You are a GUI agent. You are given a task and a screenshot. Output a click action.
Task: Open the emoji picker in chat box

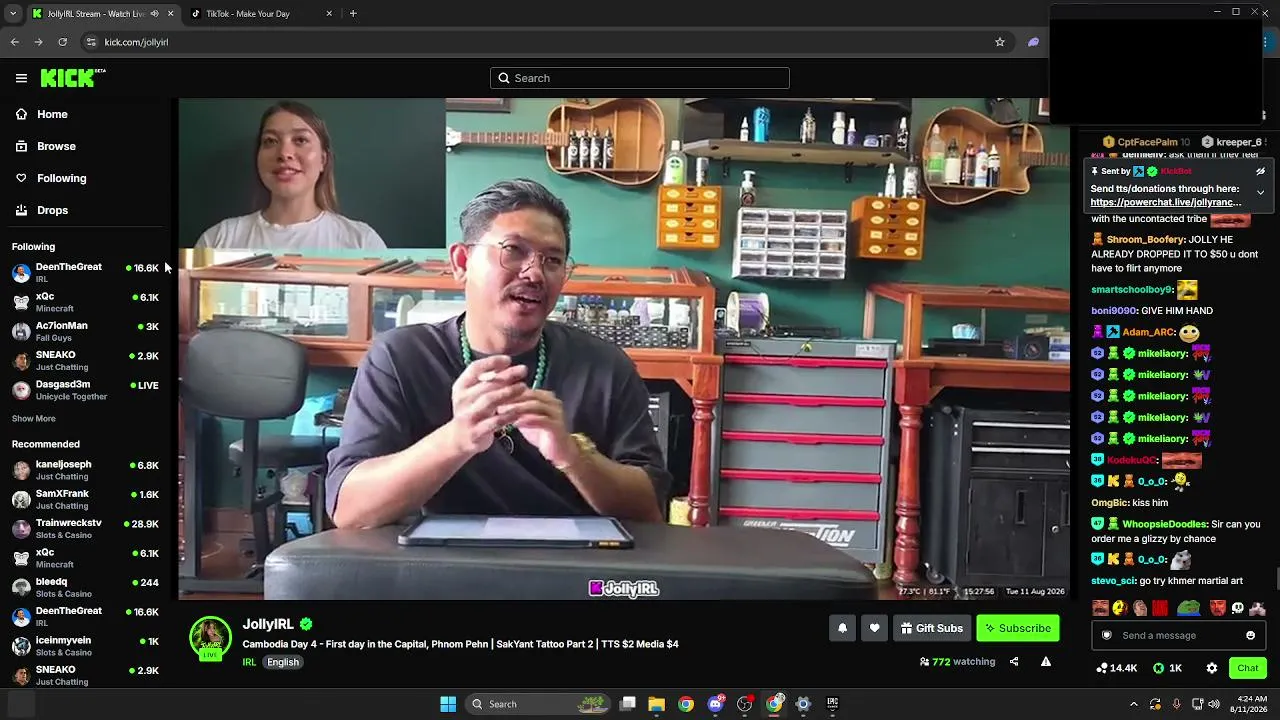(x=1250, y=635)
